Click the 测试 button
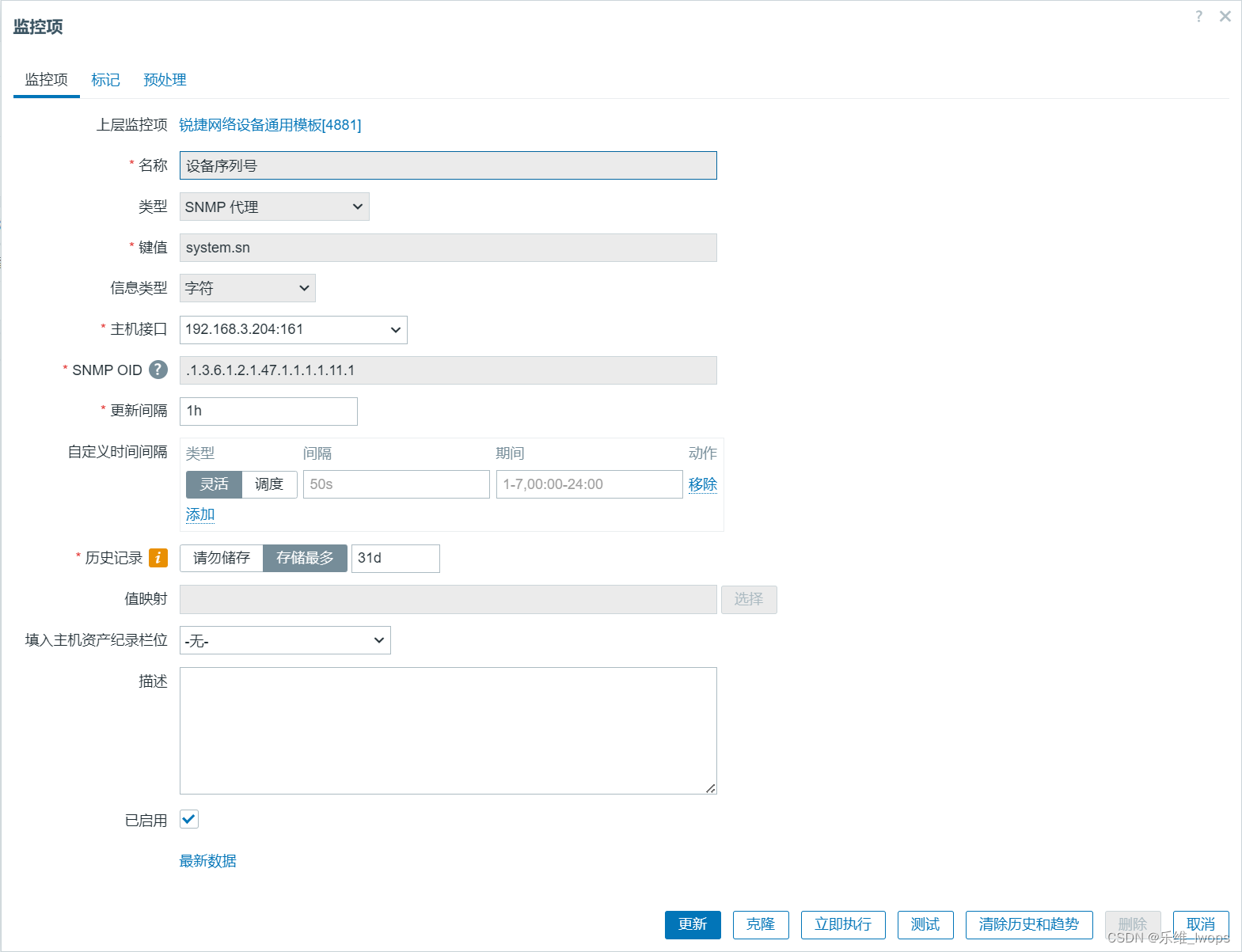This screenshot has height=952, width=1242. (x=925, y=924)
